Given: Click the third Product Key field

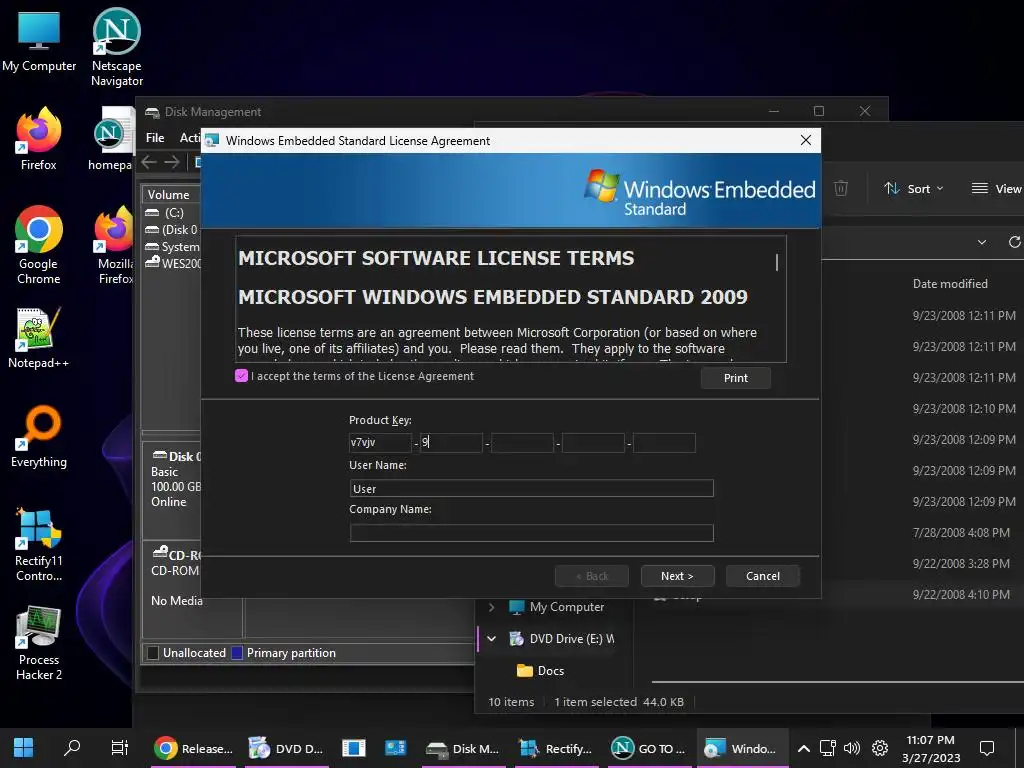Looking at the screenshot, I should pyautogui.click(x=522, y=443).
